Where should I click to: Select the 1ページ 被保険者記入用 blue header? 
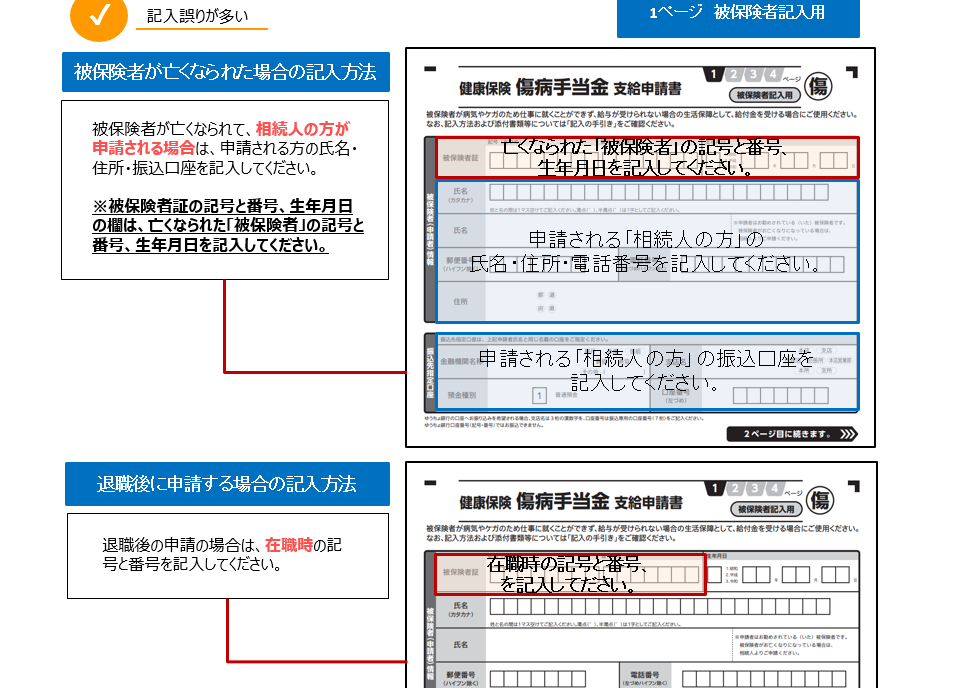tap(738, 14)
